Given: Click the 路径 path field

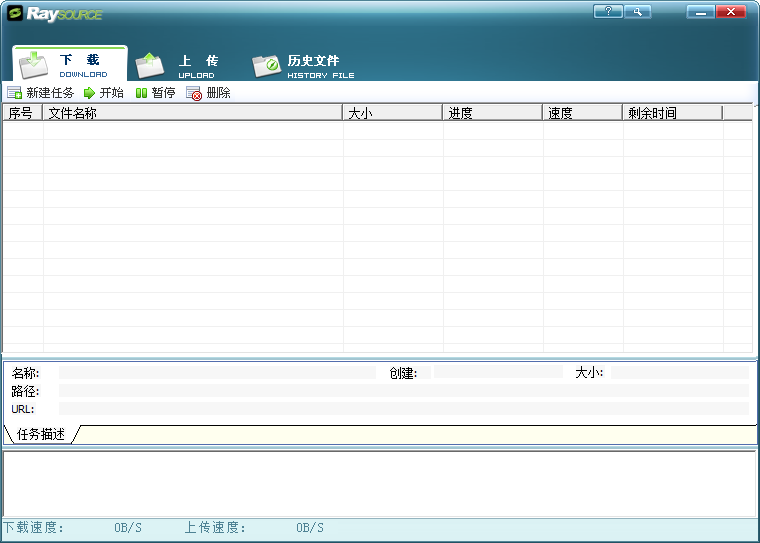Looking at the screenshot, I should 403,390.
